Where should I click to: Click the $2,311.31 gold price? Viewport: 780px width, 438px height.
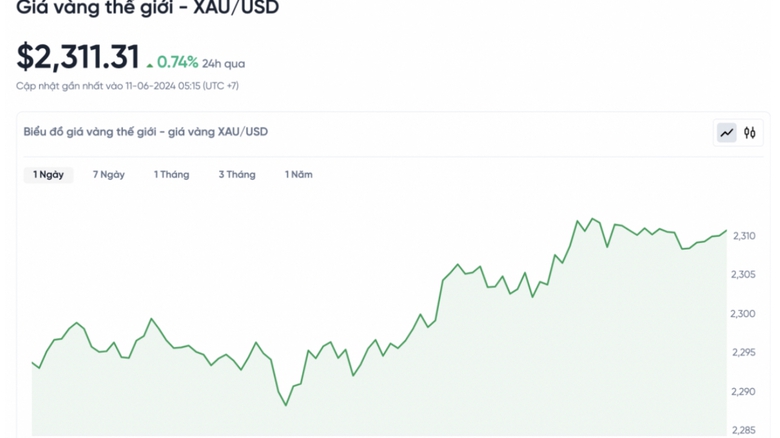click(x=77, y=58)
